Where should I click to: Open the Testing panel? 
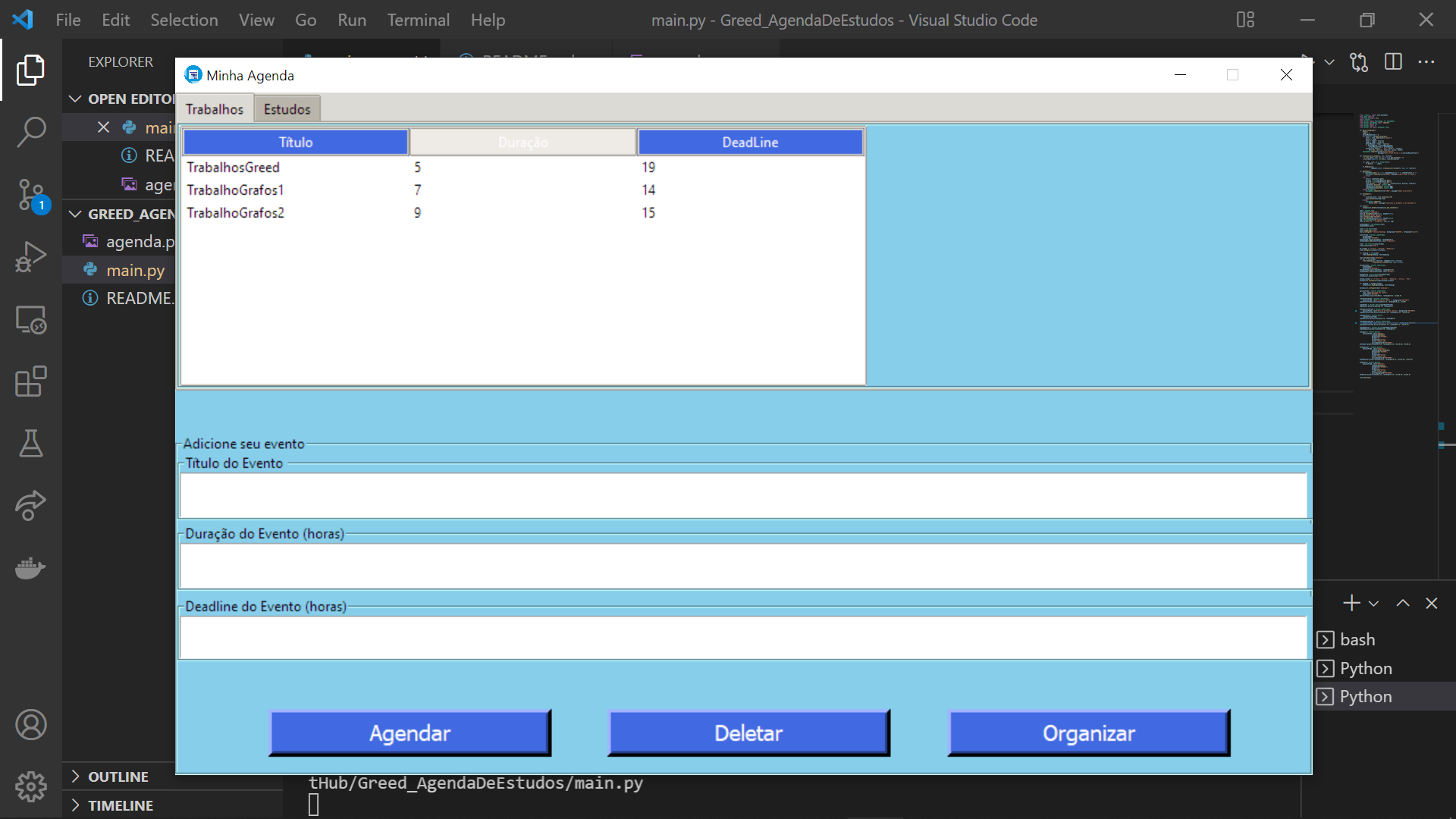30,444
